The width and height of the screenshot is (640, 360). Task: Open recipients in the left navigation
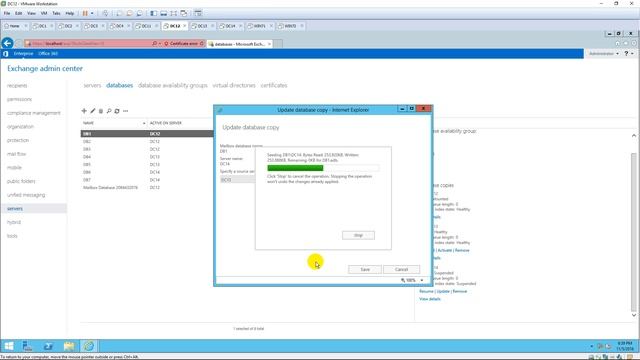pyautogui.click(x=17, y=86)
